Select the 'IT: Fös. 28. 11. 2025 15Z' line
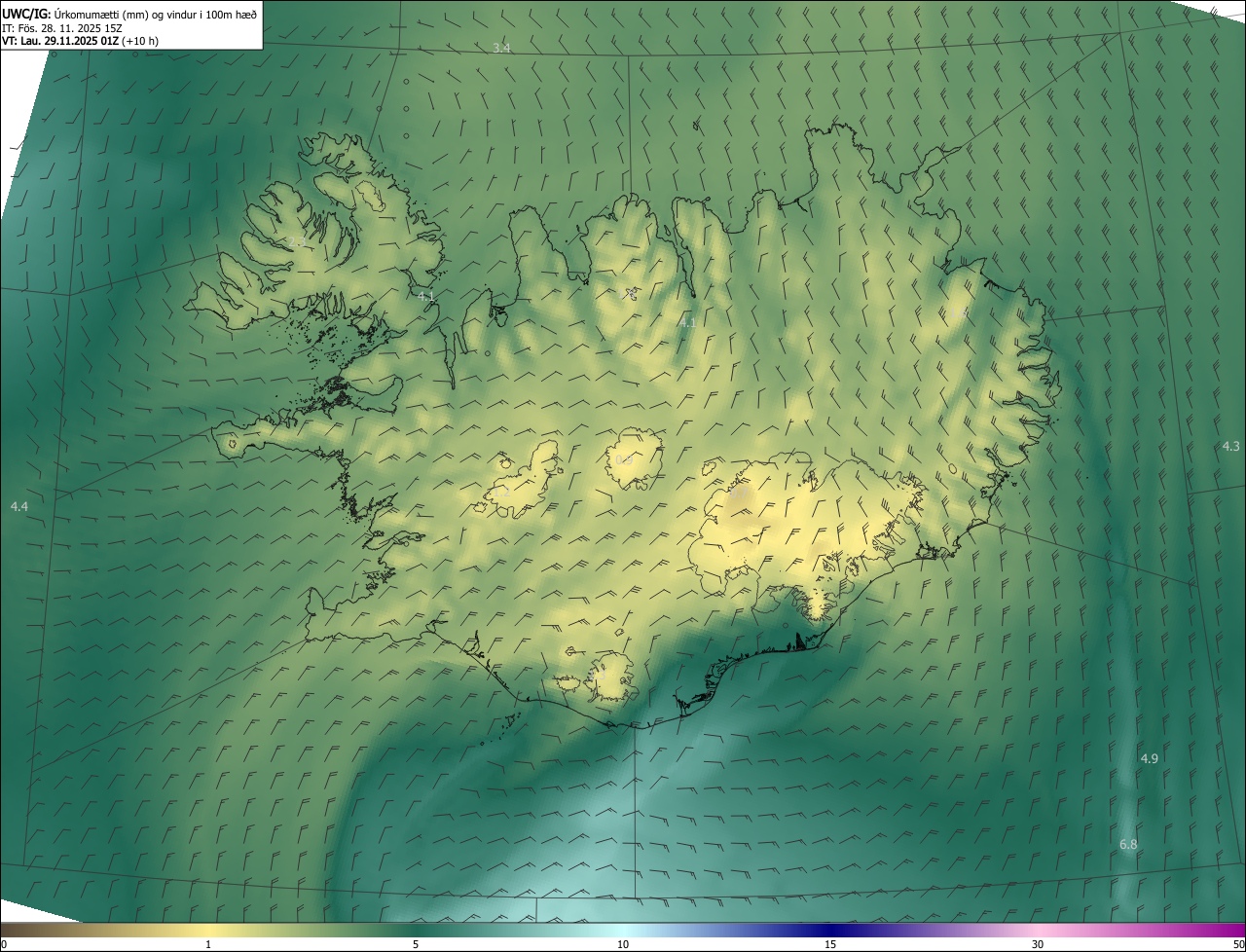Viewport: 1246px width, 952px height. pyautogui.click(x=62, y=27)
